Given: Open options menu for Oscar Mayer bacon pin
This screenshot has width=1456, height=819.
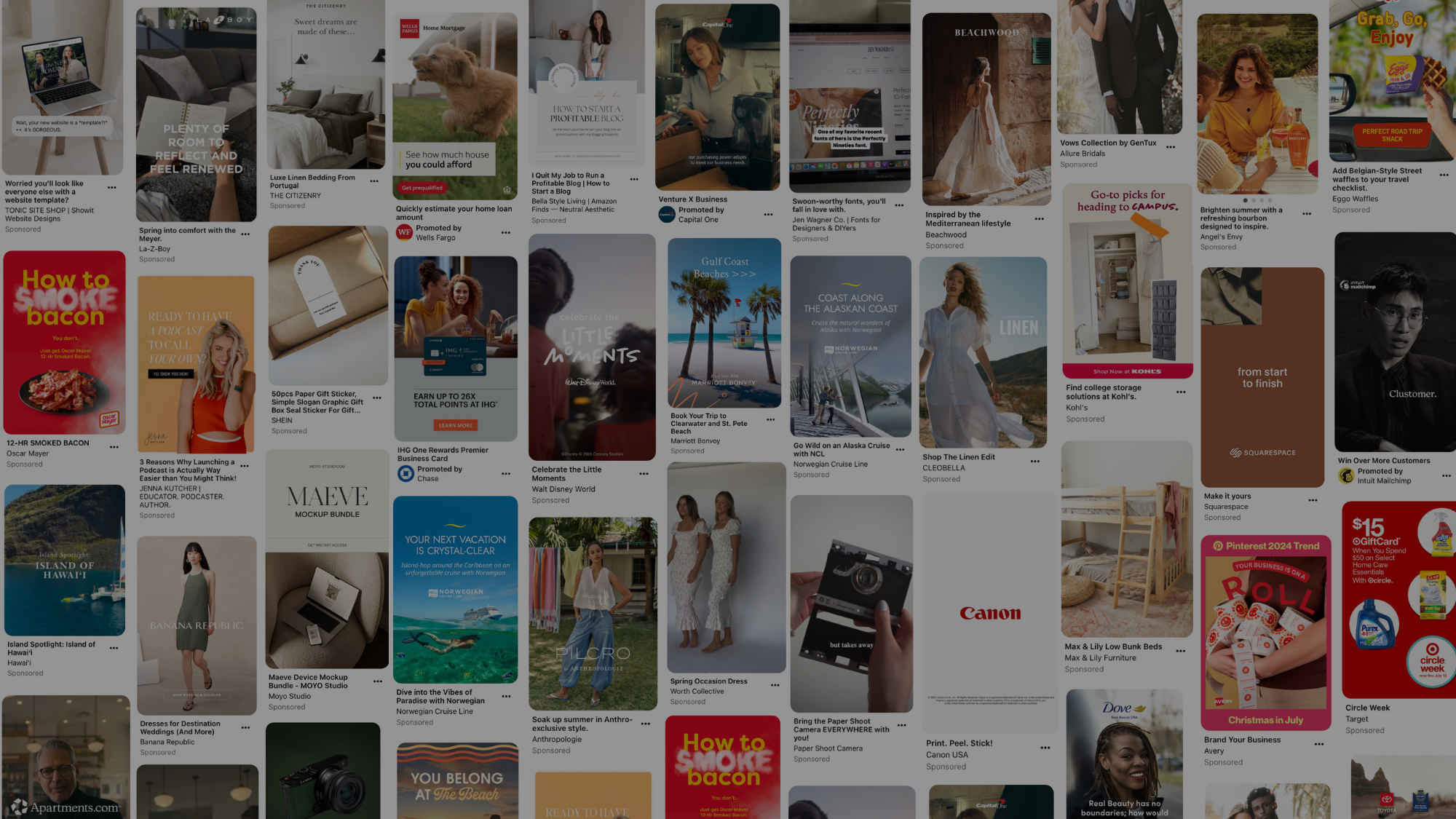Looking at the screenshot, I should (x=114, y=447).
